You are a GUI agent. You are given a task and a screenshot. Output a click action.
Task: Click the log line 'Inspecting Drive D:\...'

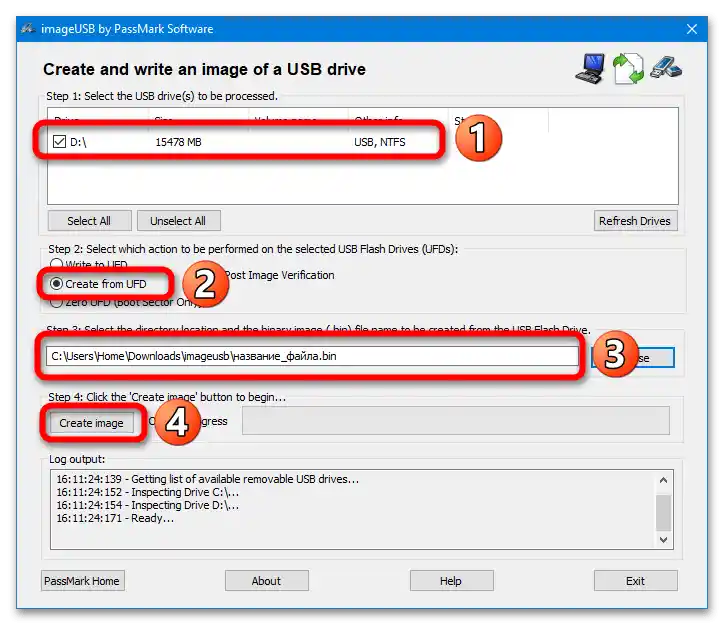click(x=148, y=505)
